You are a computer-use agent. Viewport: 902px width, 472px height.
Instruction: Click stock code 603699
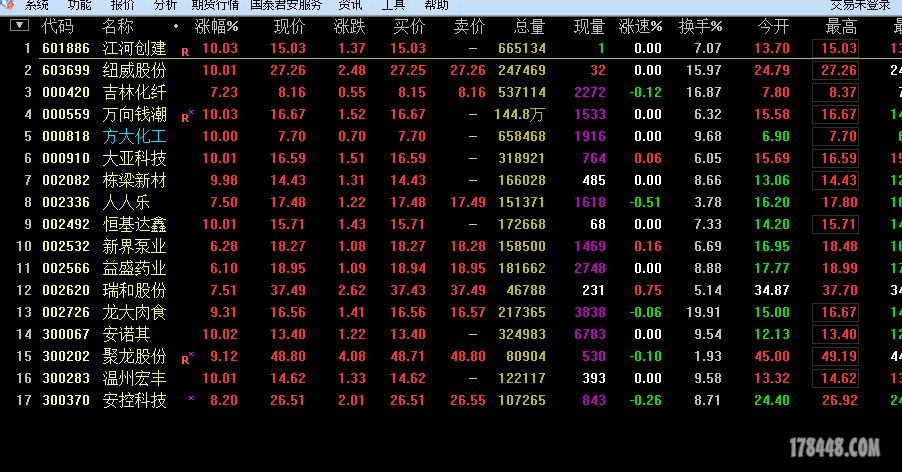point(66,70)
